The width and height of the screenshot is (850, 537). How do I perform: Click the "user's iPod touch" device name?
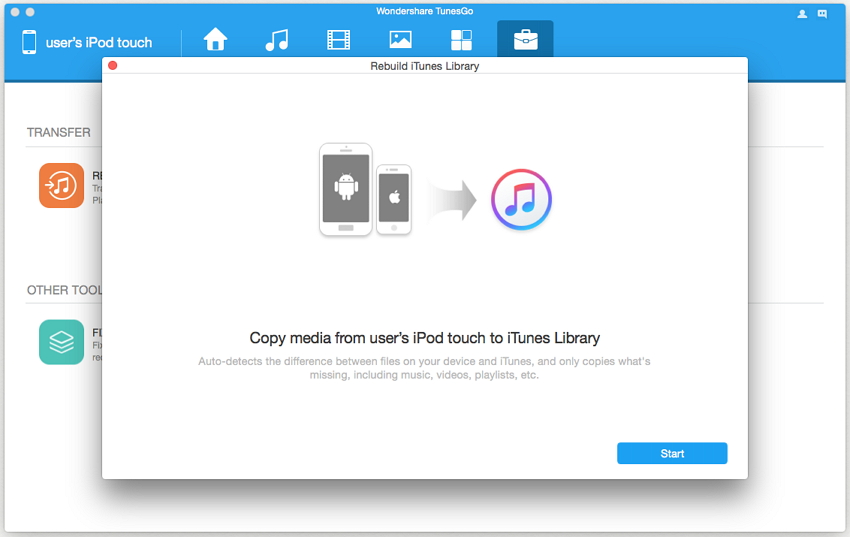pos(99,43)
